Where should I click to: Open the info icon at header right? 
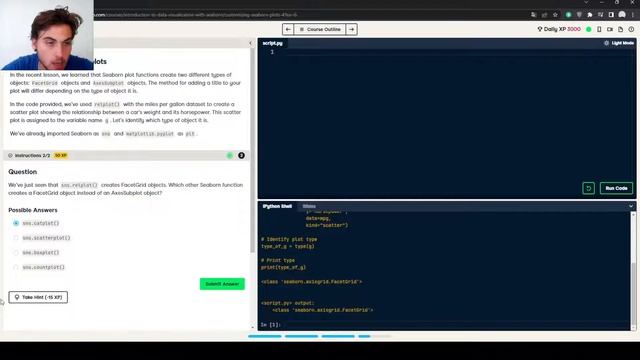(631, 29)
